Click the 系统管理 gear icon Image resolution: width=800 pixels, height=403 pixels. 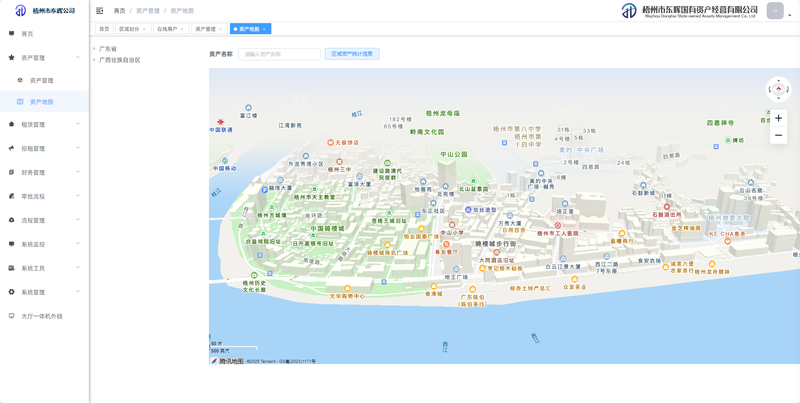pos(11,292)
